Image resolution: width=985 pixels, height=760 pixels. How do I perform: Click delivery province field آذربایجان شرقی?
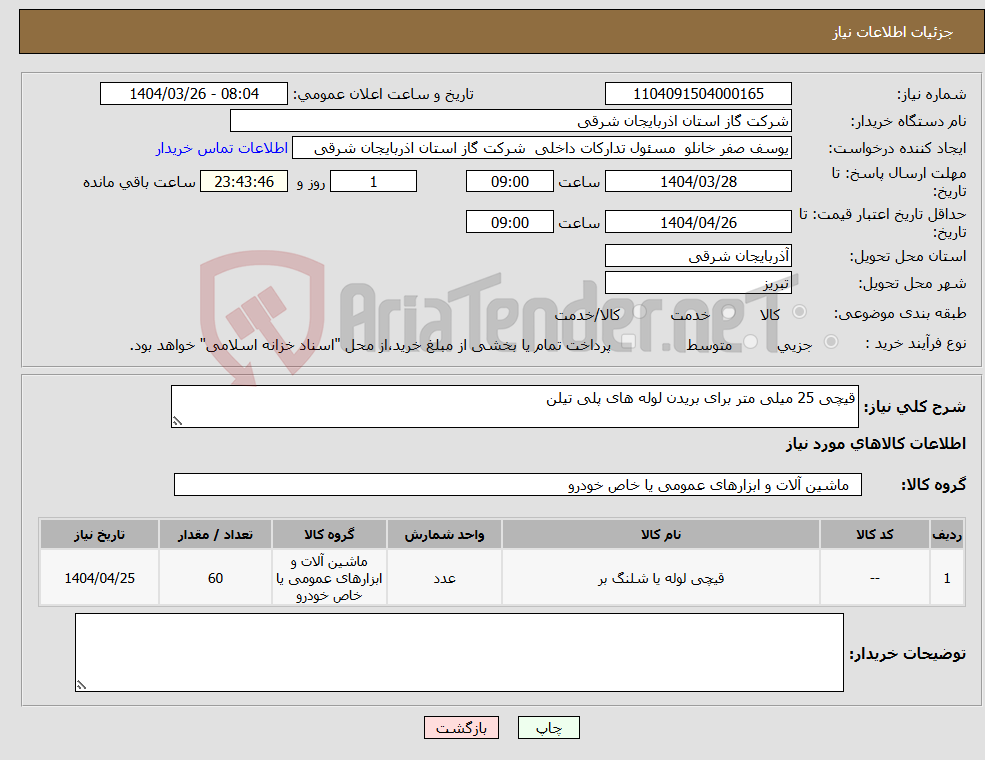click(x=698, y=256)
